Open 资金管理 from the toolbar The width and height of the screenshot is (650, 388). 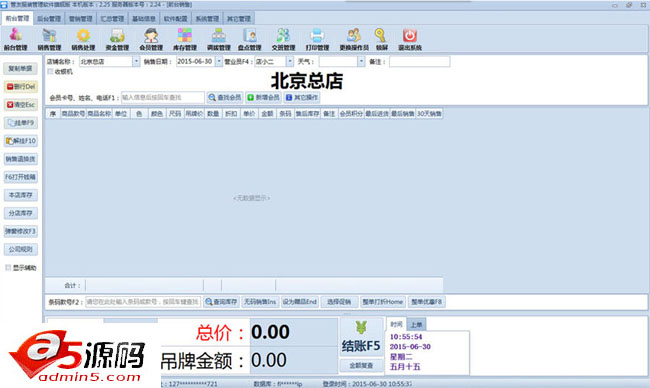pyautogui.click(x=117, y=39)
